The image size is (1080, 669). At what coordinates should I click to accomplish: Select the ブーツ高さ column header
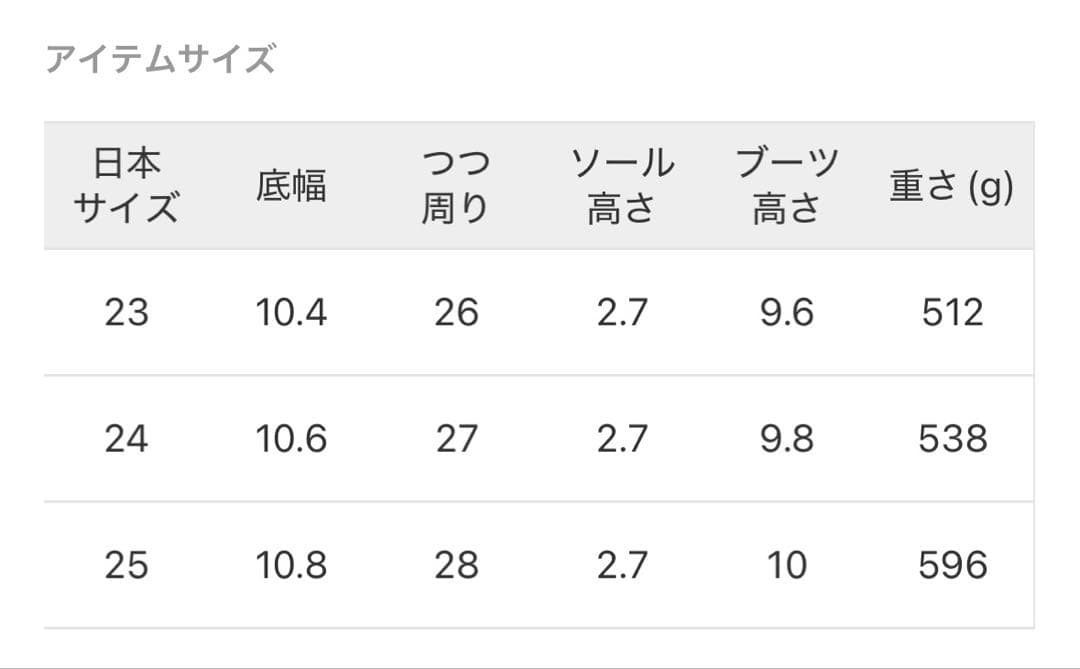pos(787,186)
